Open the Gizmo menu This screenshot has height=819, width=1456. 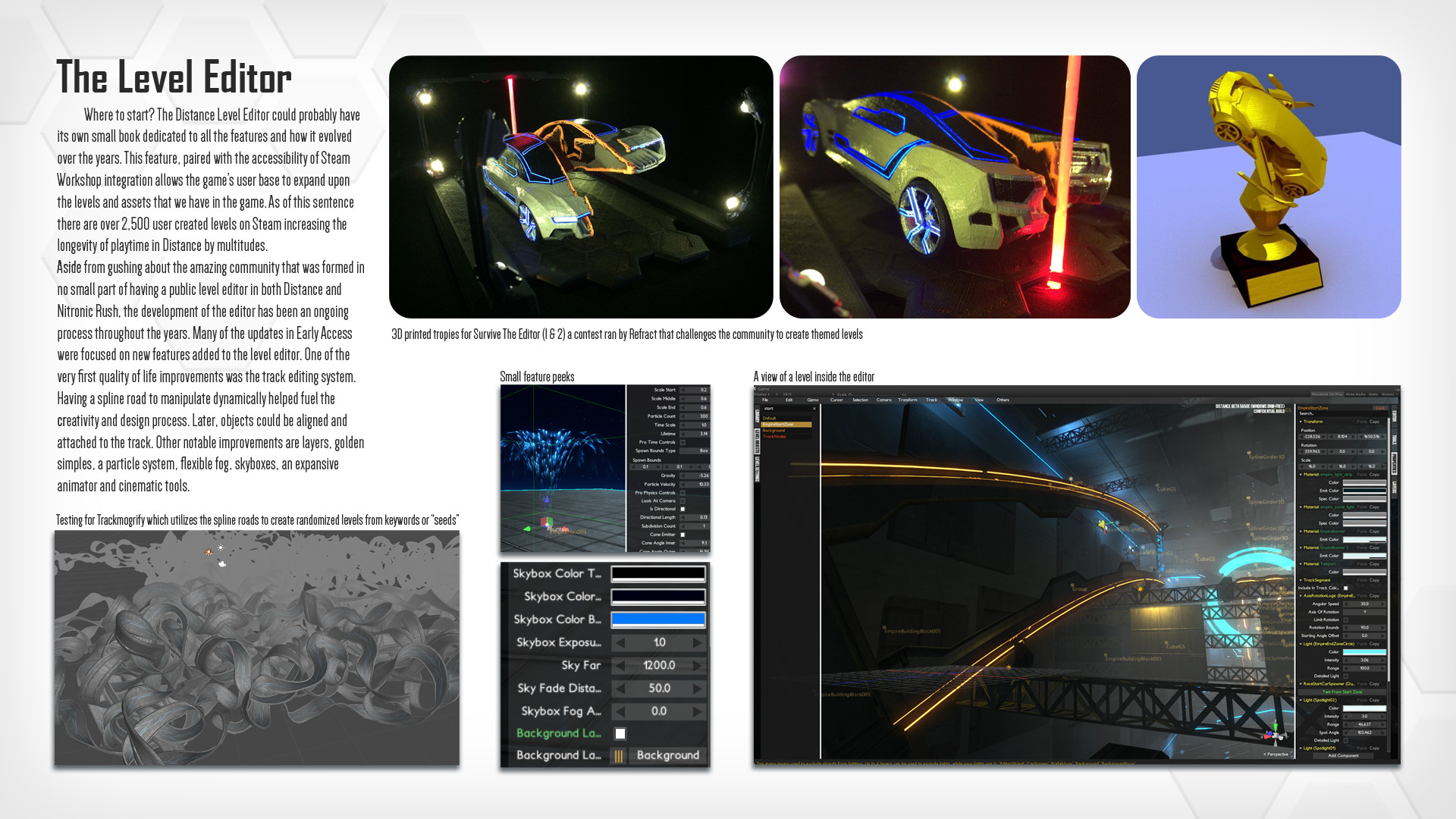click(x=812, y=400)
